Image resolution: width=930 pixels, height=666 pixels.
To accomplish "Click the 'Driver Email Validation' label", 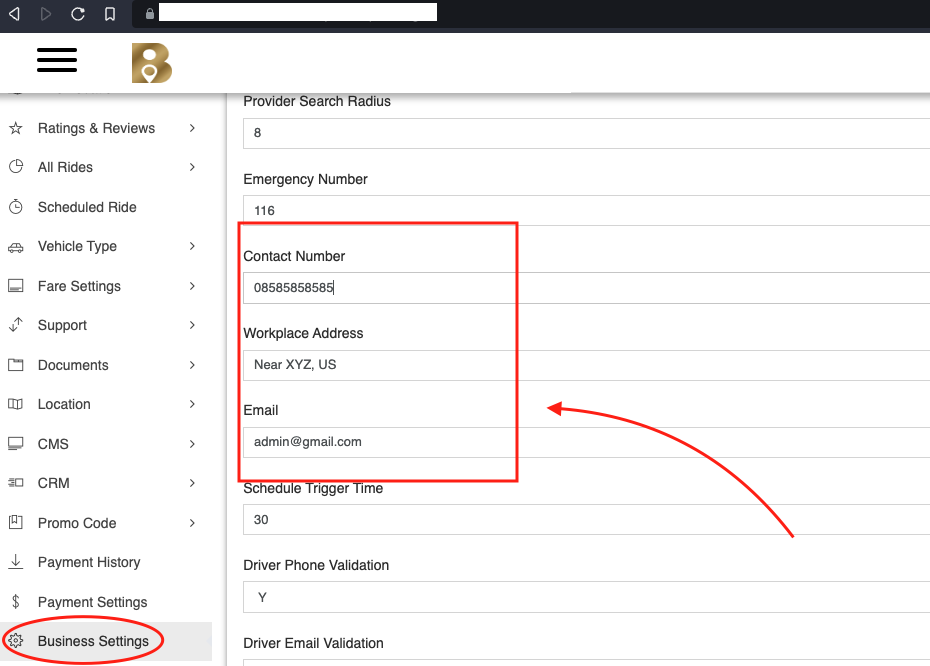I will [313, 643].
